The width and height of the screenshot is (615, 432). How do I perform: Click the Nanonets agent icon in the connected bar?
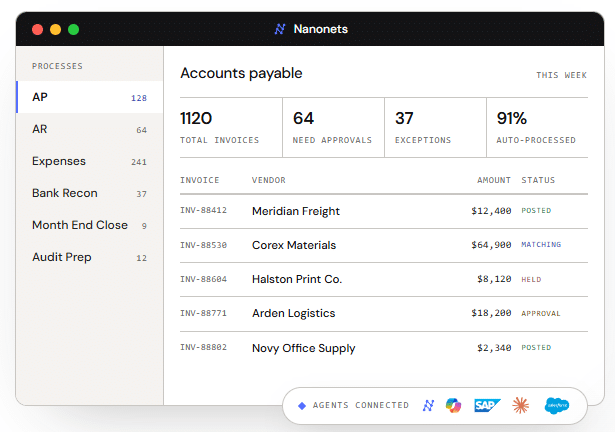pos(428,405)
